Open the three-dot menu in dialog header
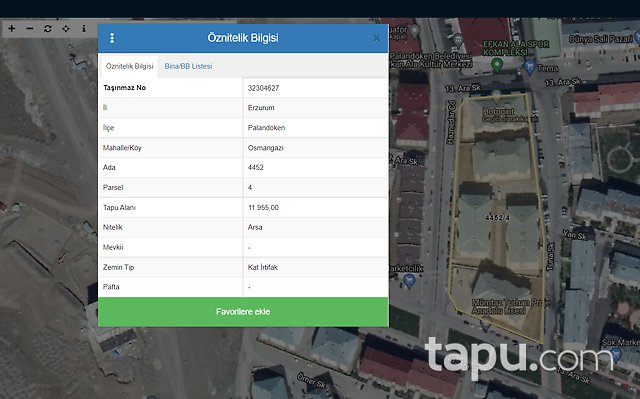Viewport: 640px width, 399px height. tap(112, 38)
